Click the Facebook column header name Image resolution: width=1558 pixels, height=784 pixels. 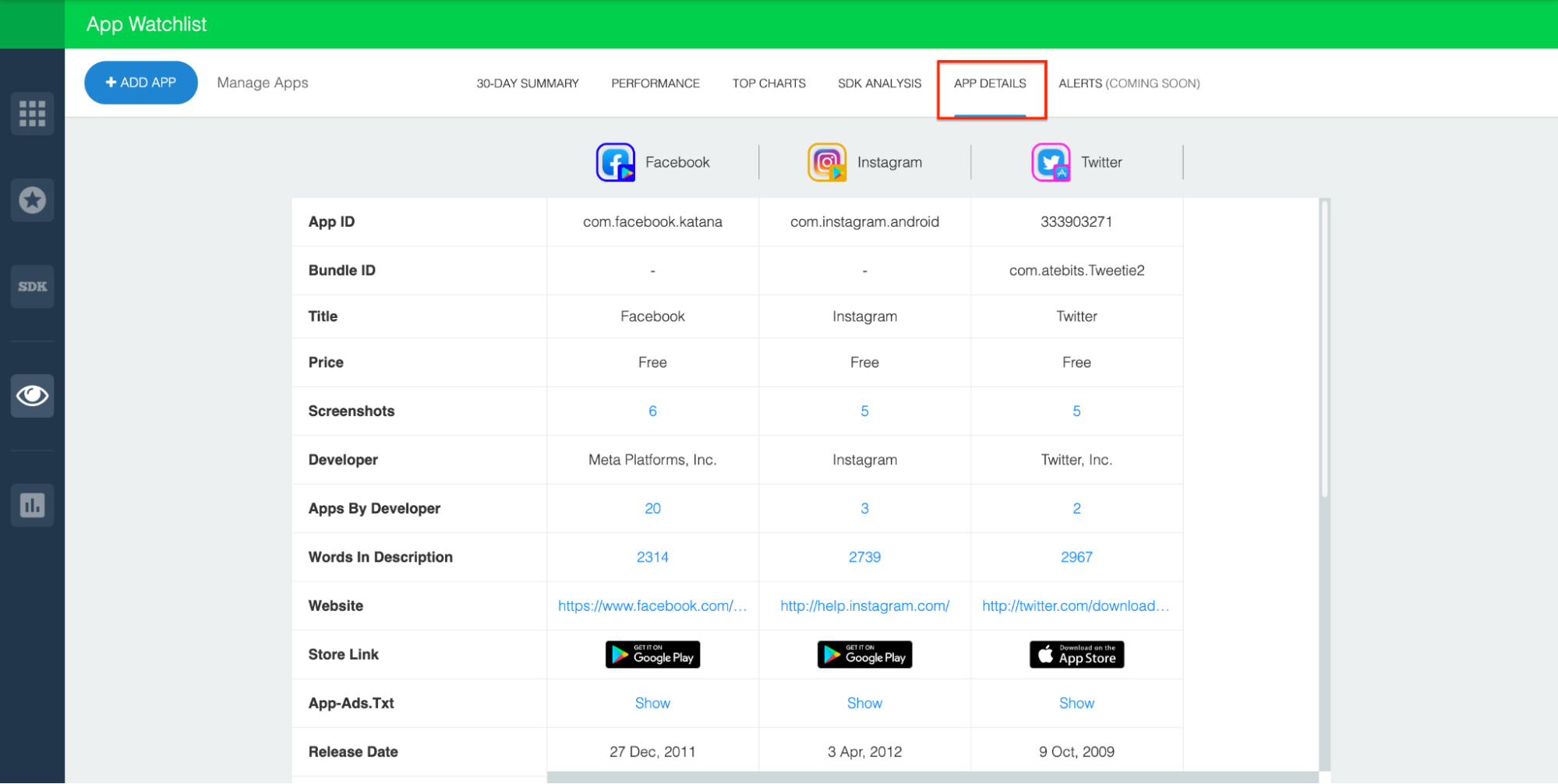coord(677,162)
